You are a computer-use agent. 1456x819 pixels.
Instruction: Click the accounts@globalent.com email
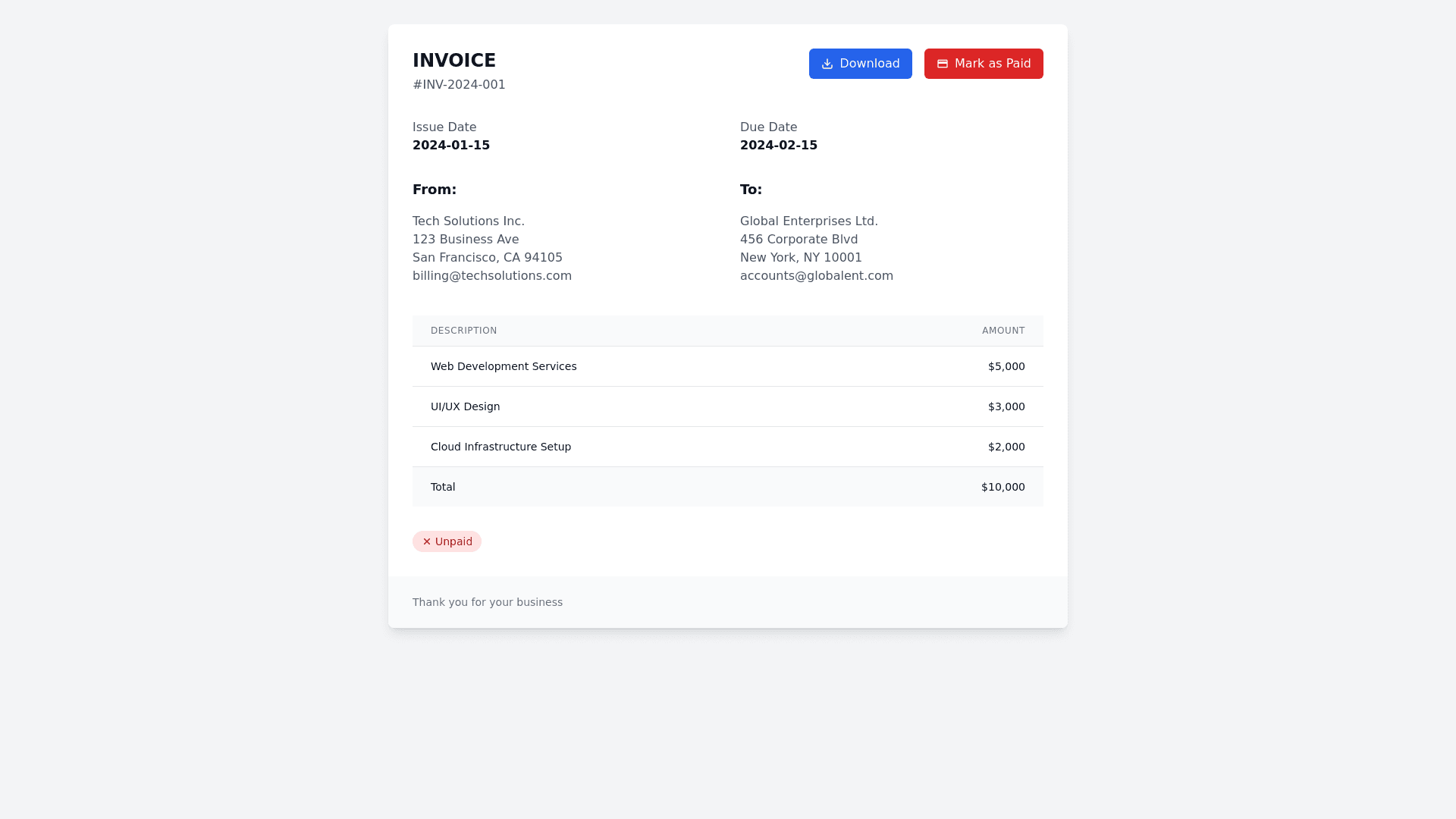[x=817, y=276]
